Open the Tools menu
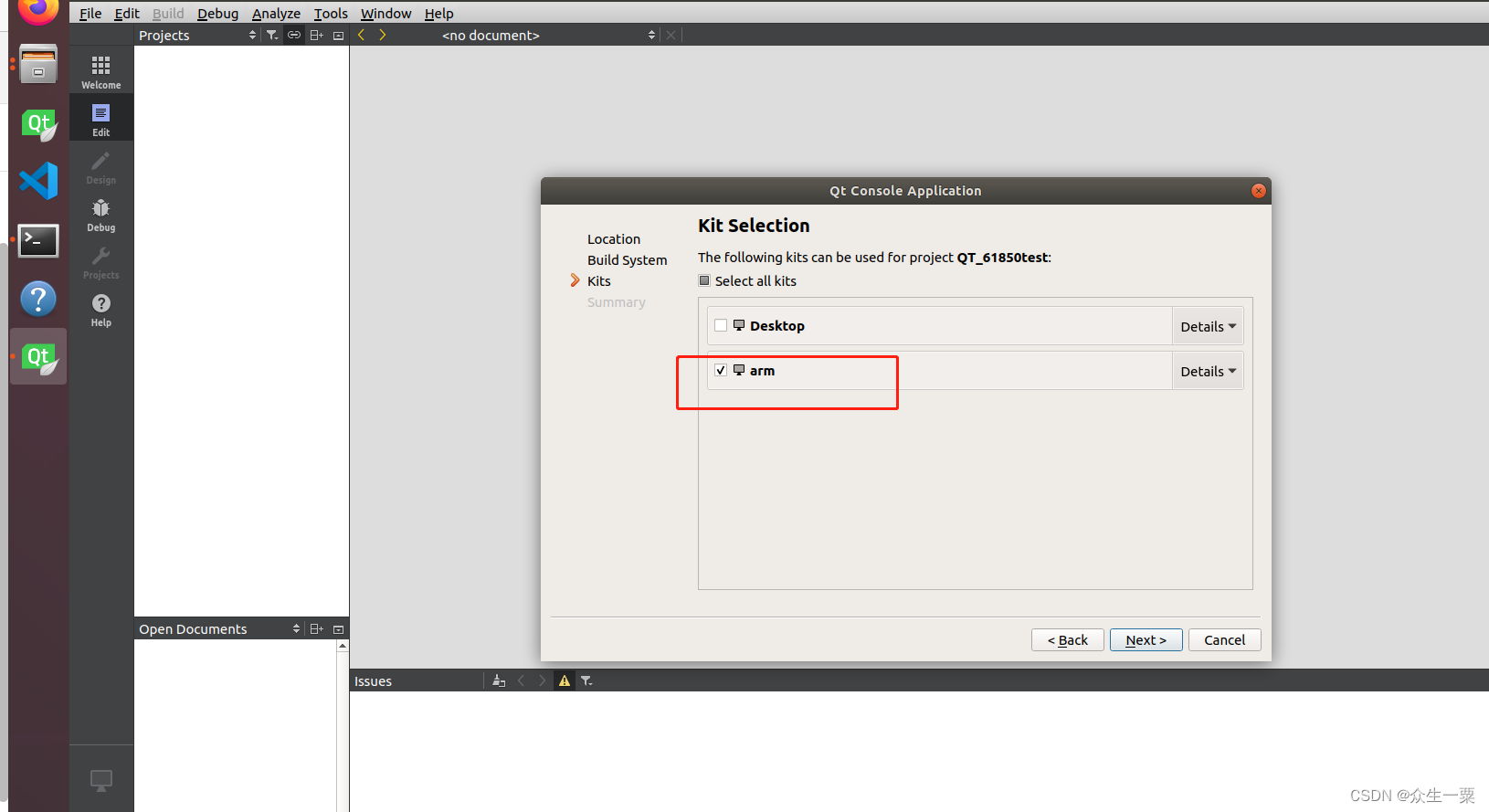This screenshot has width=1489, height=812. coord(331,13)
